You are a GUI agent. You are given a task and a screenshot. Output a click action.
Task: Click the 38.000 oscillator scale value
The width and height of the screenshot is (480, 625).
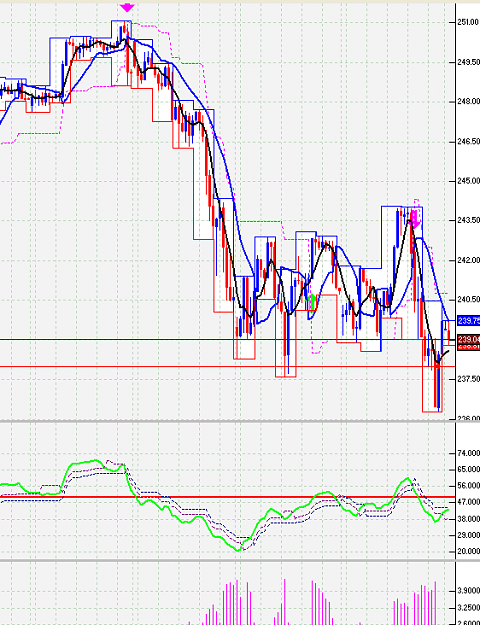click(468, 519)
